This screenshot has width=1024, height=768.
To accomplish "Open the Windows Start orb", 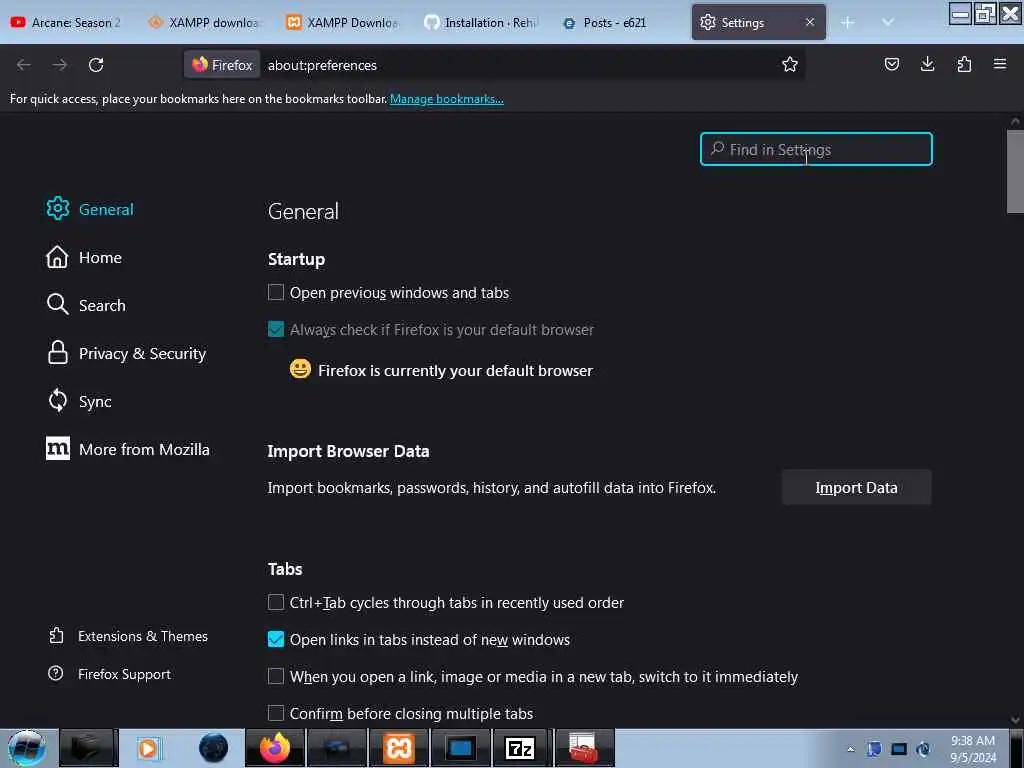I will (x=26, y=748).
